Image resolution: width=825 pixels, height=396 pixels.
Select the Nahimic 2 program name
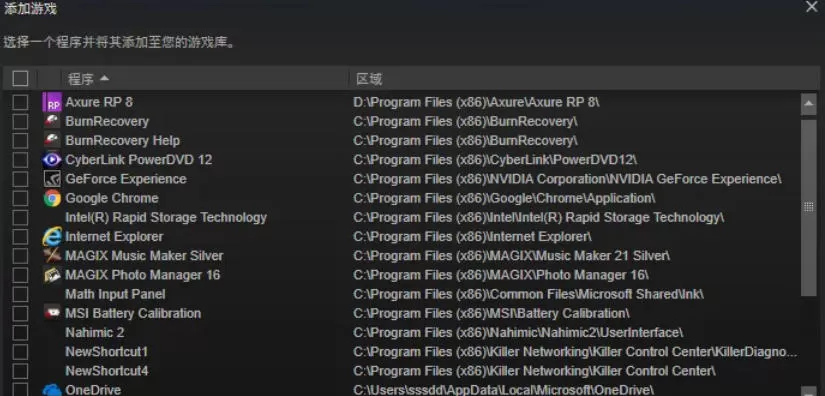pyautogui.click(x=95, y=333)
